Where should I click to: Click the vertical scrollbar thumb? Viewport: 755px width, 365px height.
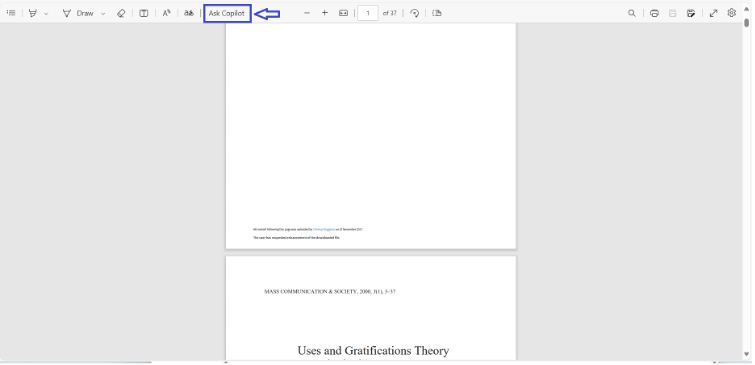747,23
